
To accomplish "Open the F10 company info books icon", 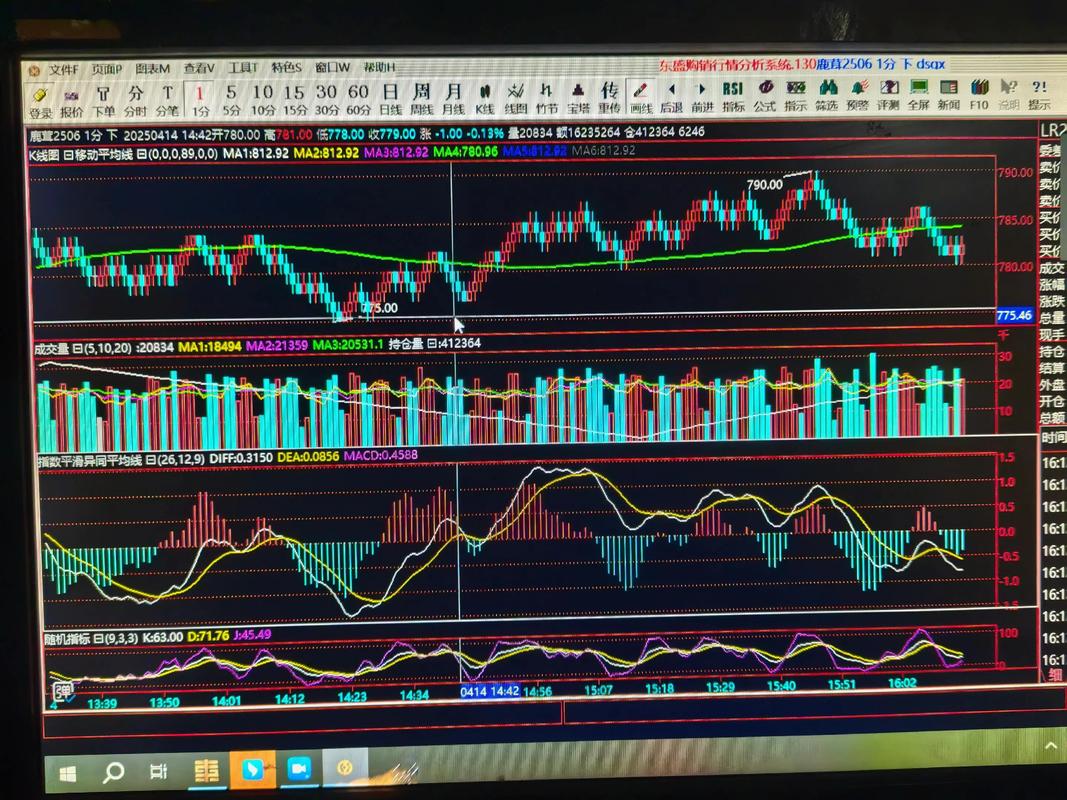I will pos(979,94).
